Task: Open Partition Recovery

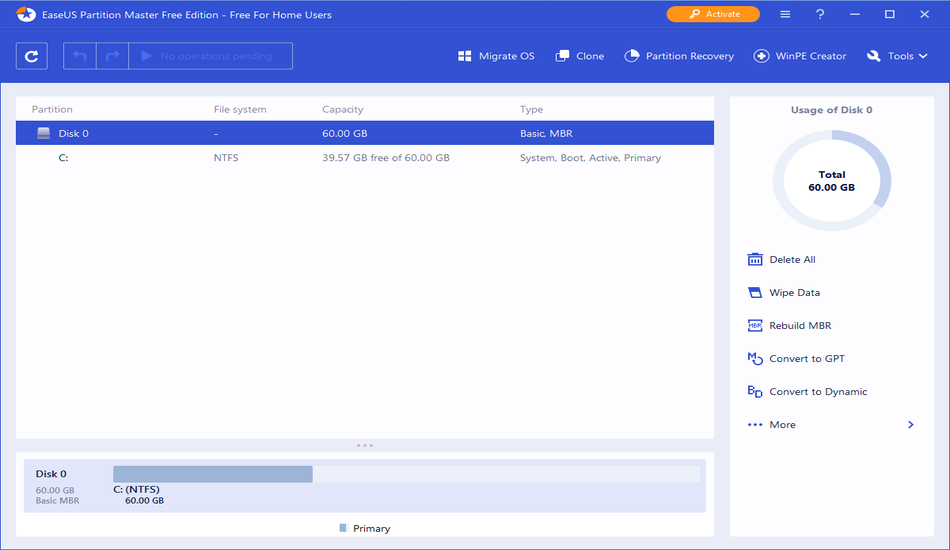Action: coord(679,56)
